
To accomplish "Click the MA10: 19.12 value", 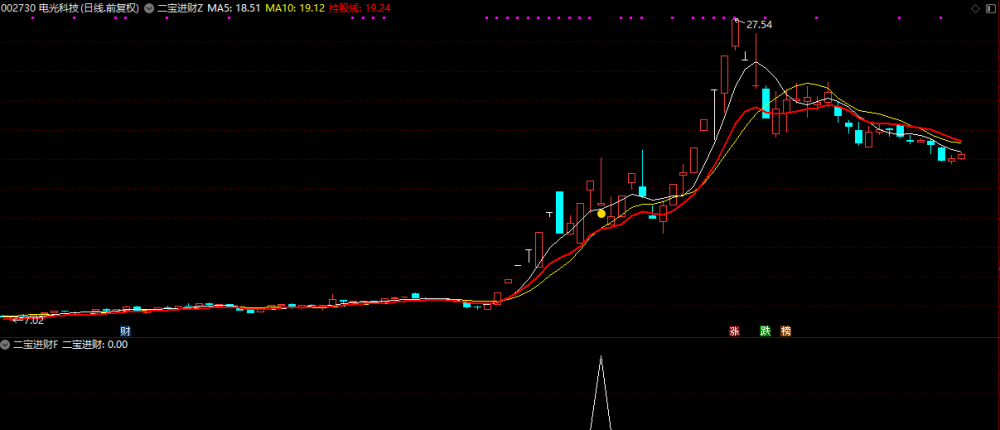I will [x=295, y=8].
